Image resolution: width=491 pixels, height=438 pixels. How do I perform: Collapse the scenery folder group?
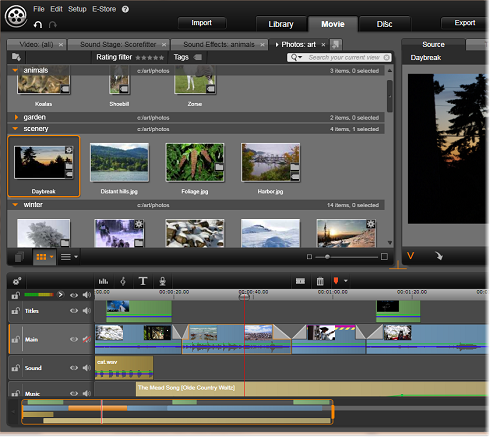(15, 129)
